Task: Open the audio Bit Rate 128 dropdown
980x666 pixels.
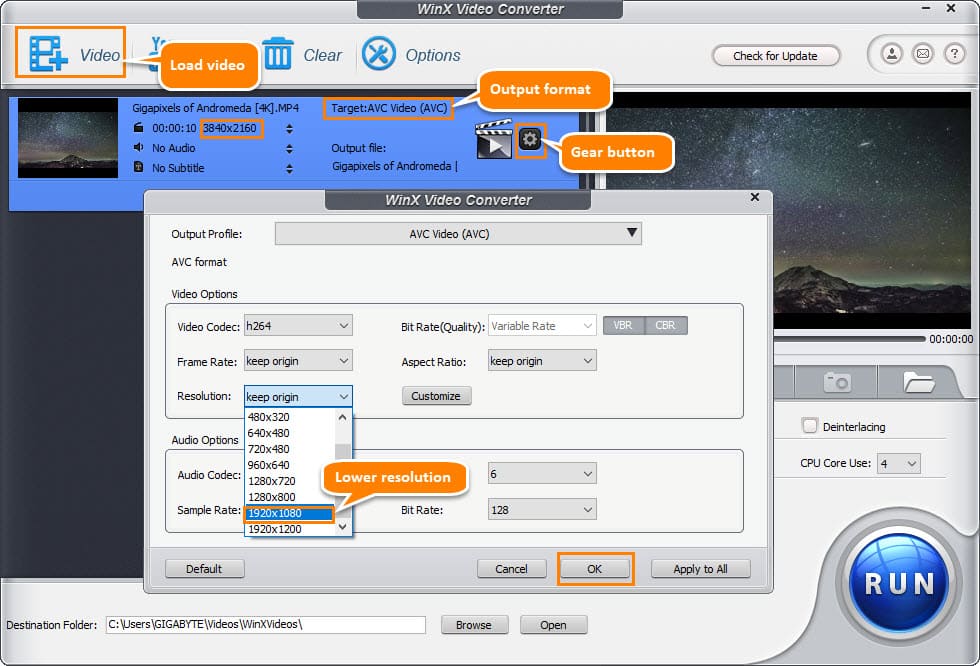Action: click(542, 509)
